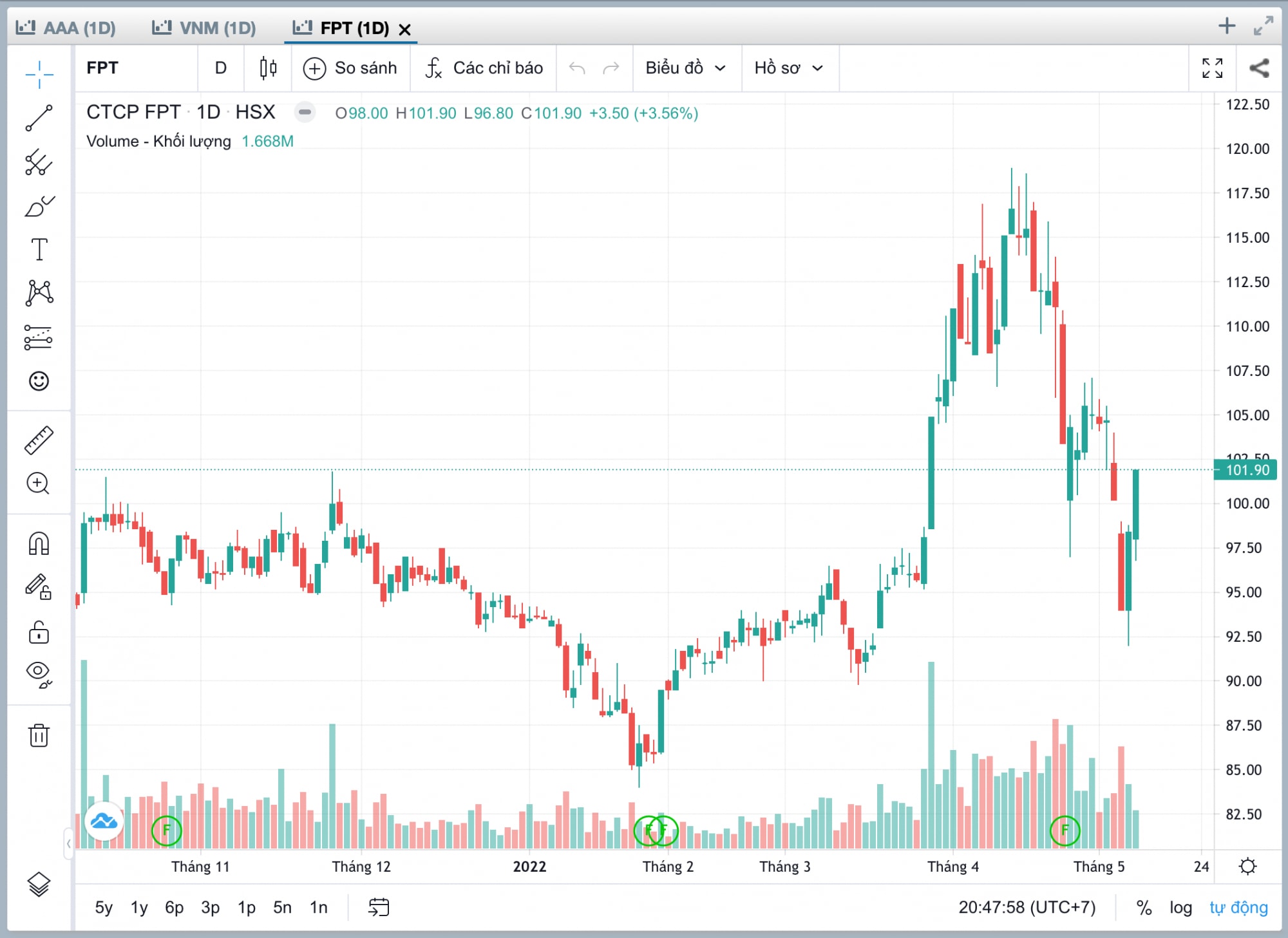1288x938 pixels.
Task: Open the D interval selector
Action: [x=221, y=68]
